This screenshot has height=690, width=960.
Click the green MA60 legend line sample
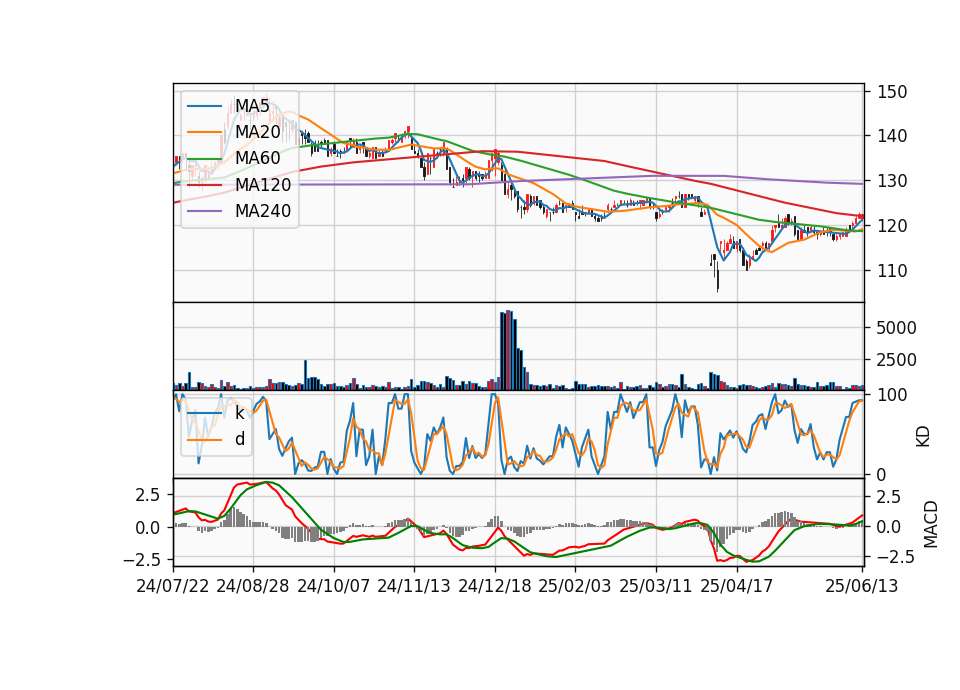[x=204, y=159]
